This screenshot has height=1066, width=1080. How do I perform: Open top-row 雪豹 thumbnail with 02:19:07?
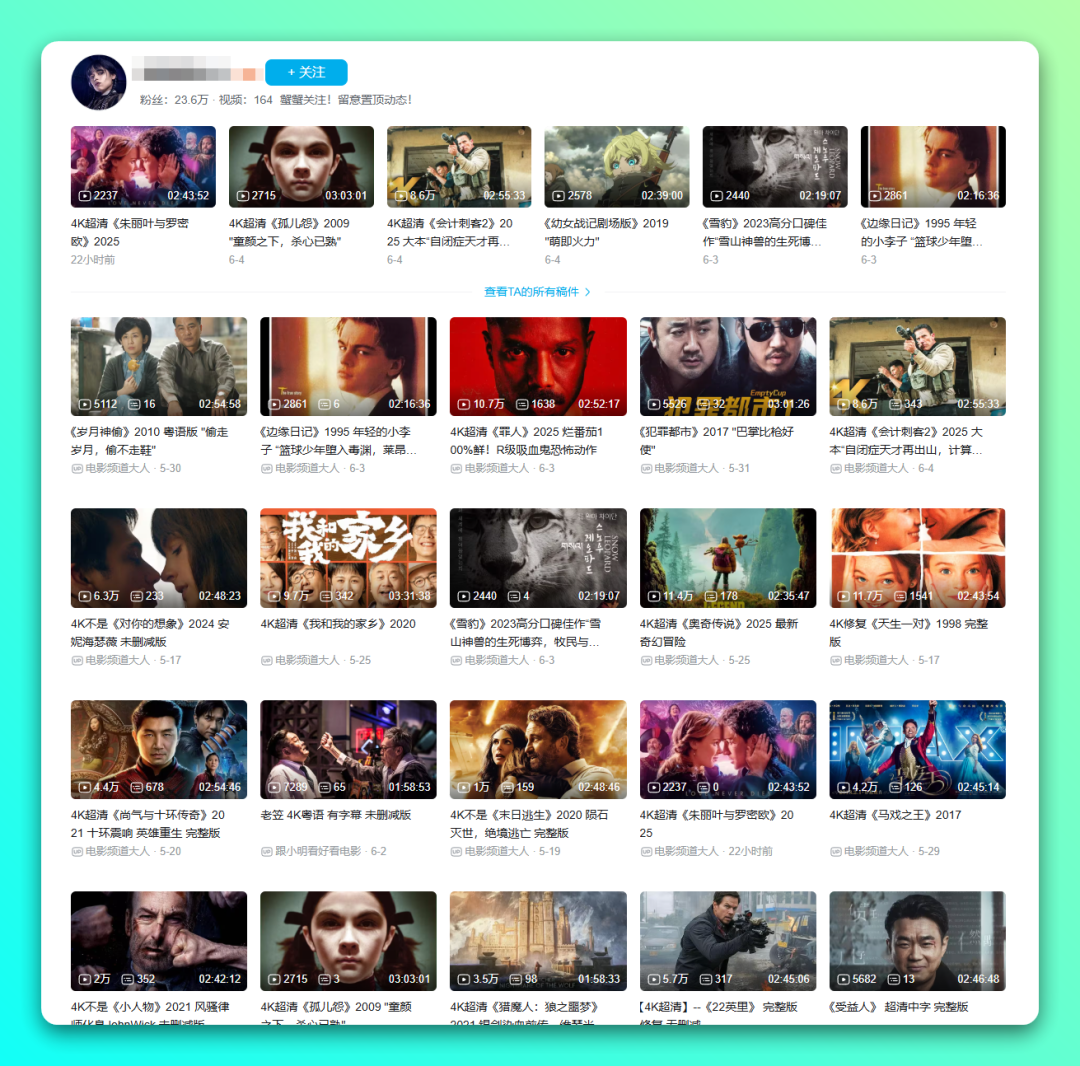click(775, 167)
